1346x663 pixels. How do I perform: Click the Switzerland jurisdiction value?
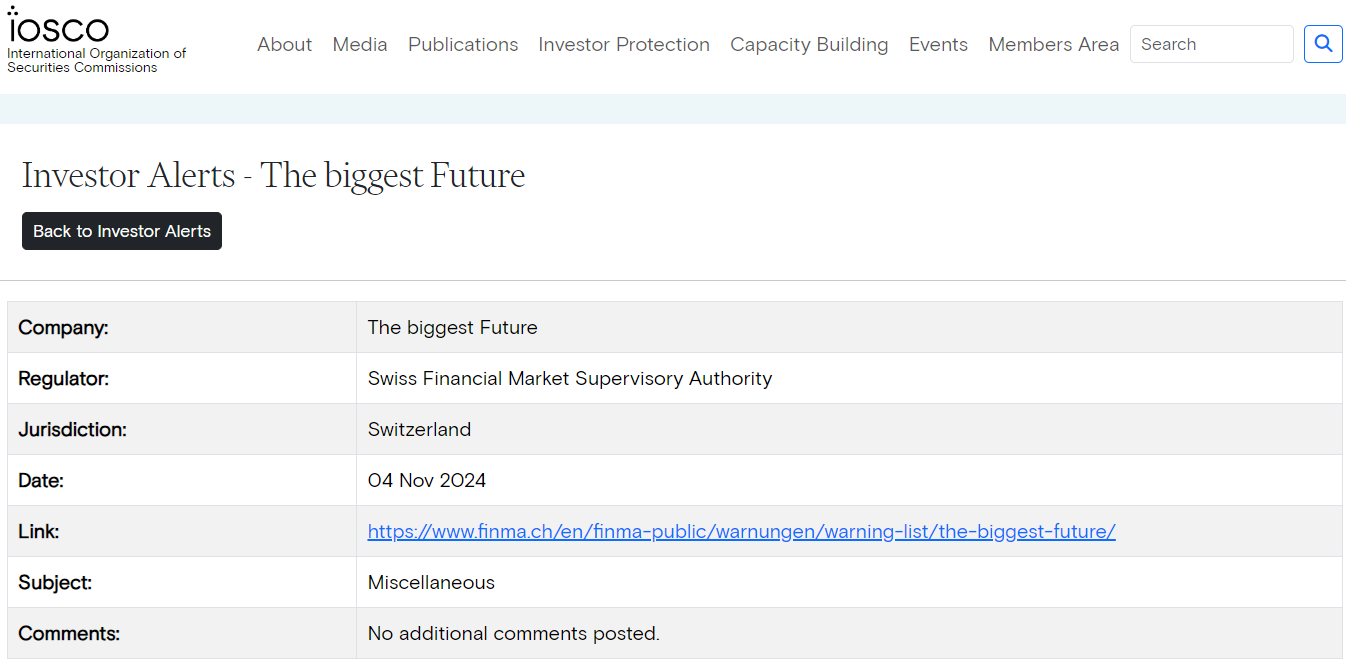(419, 430)
